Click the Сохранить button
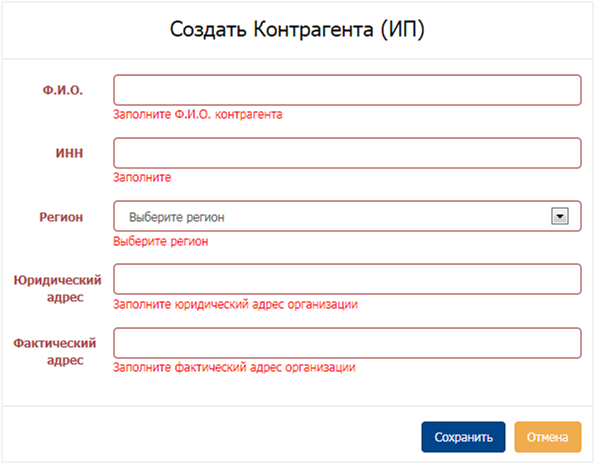 coord(463,437)
